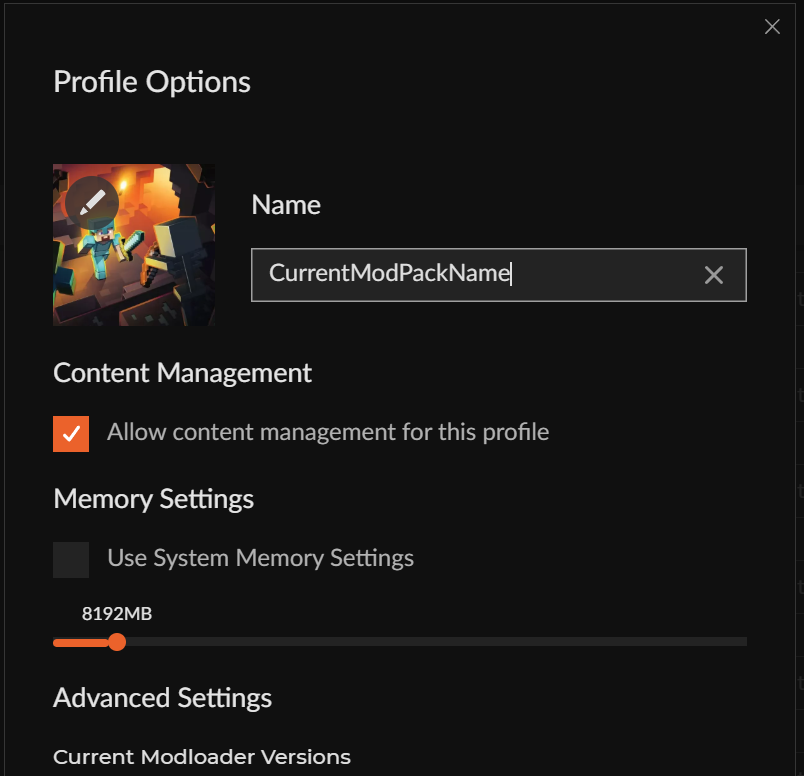The width and height of the screenshot is (804, 776).
Task: Open the Advanced Settings section heading
Action: [x=163, y=698]
